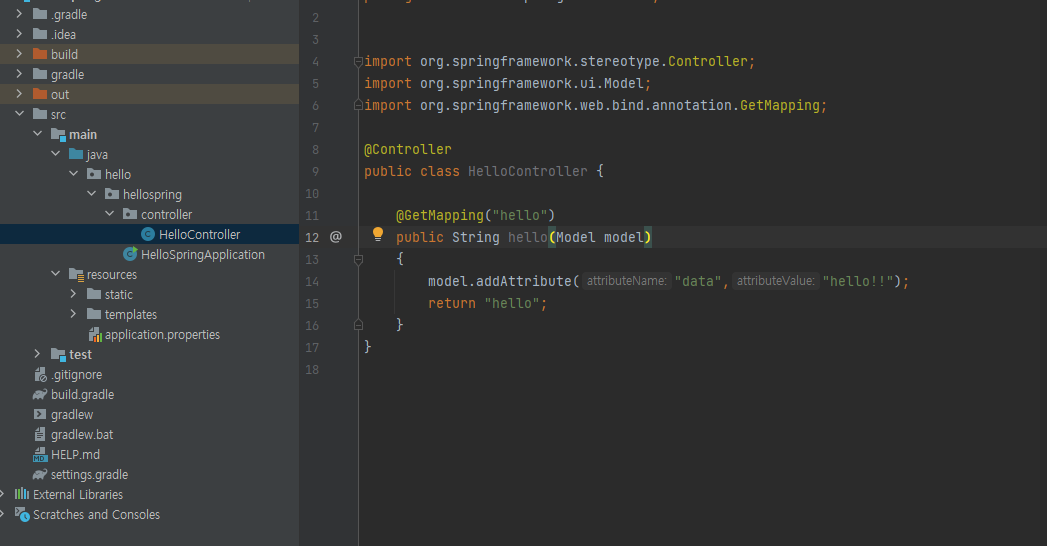Expand the static folder chevron
The image size is (1047, 546).
(73, 294)
